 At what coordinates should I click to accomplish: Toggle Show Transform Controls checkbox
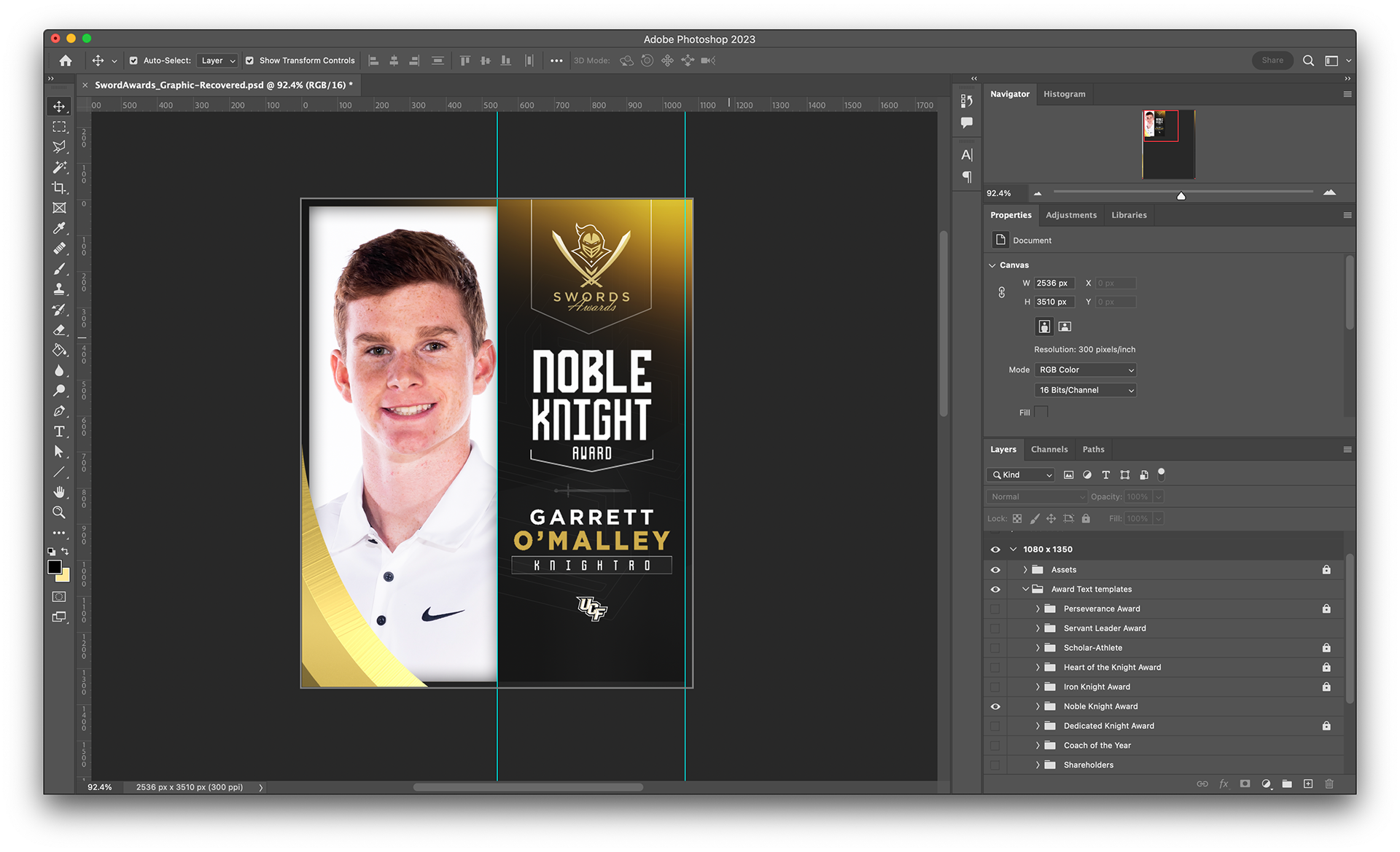click(249, 60)
